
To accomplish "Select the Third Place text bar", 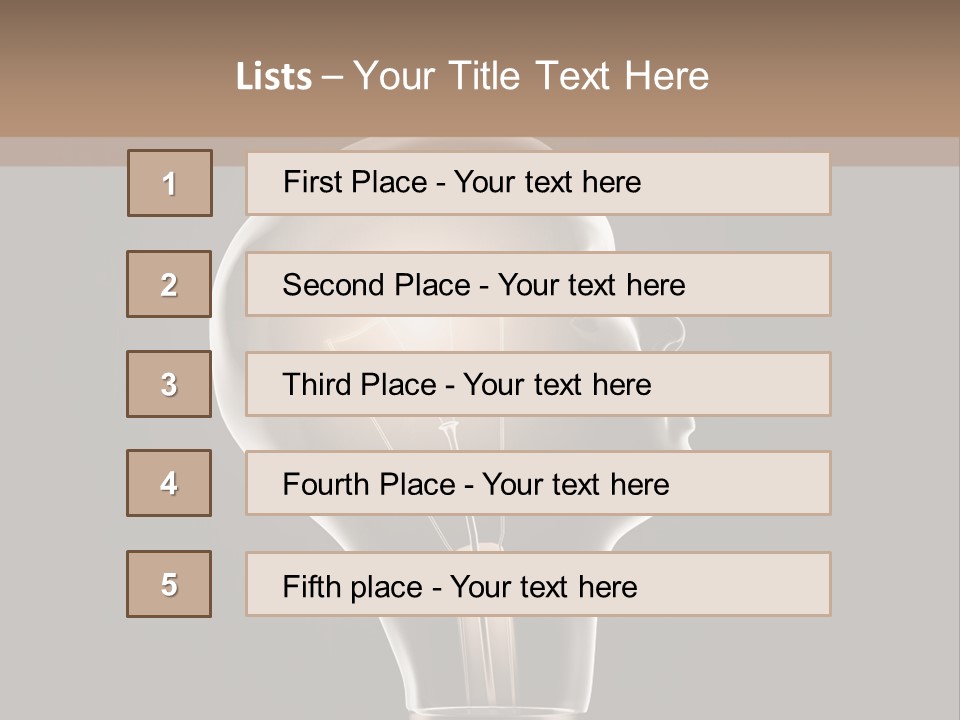I will pos(538,384).
